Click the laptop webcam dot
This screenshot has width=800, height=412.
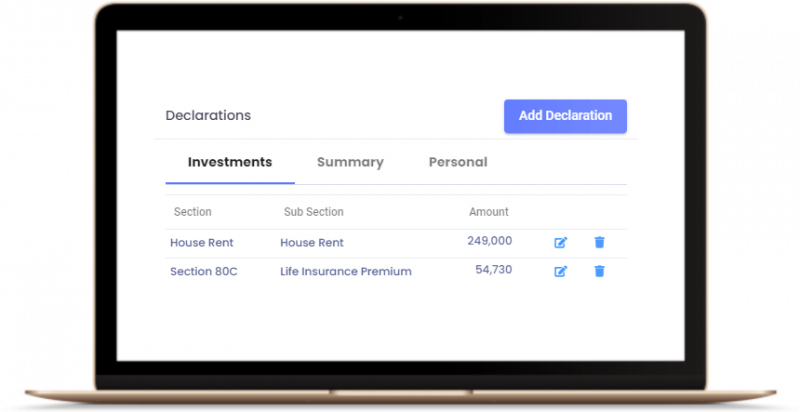[x=400, y=15]
